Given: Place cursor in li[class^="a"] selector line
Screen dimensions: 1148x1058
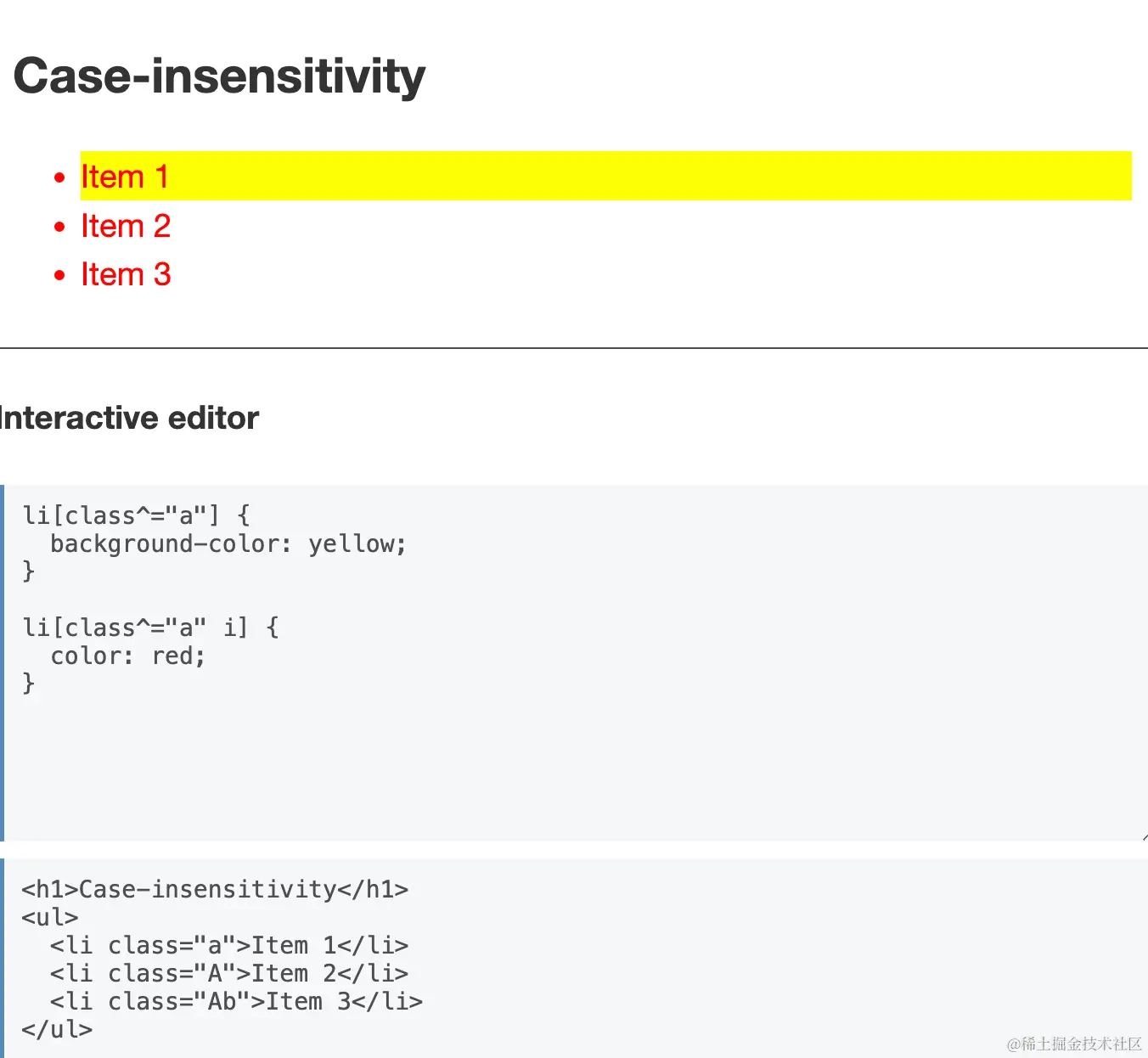Looking at the screenshot, I should pos(136,515).
